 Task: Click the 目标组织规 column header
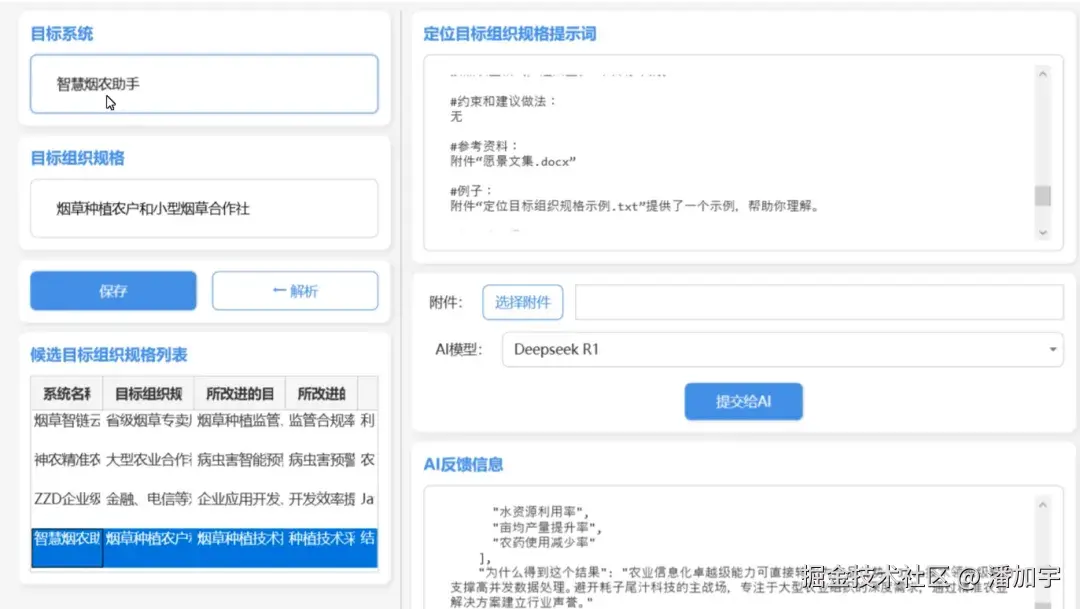click(149, 392)
